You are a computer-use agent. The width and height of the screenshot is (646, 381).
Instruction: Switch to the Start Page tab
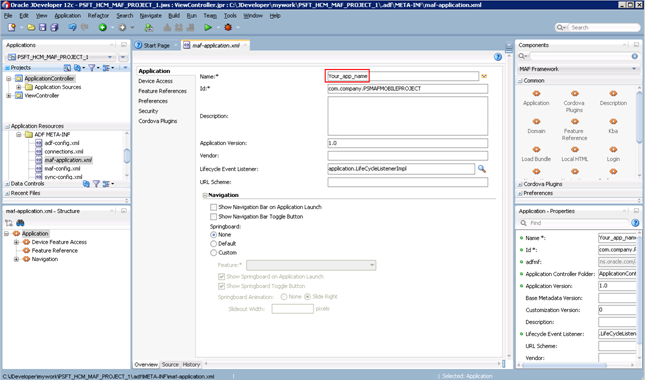coord(156,45)
